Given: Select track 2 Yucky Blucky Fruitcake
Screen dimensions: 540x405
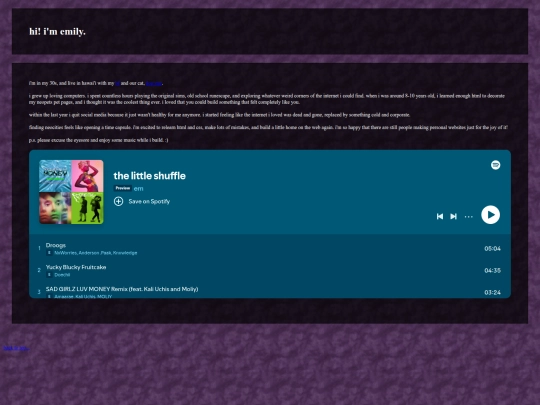Looking at the screenshot, I should (x=76, y=267).
